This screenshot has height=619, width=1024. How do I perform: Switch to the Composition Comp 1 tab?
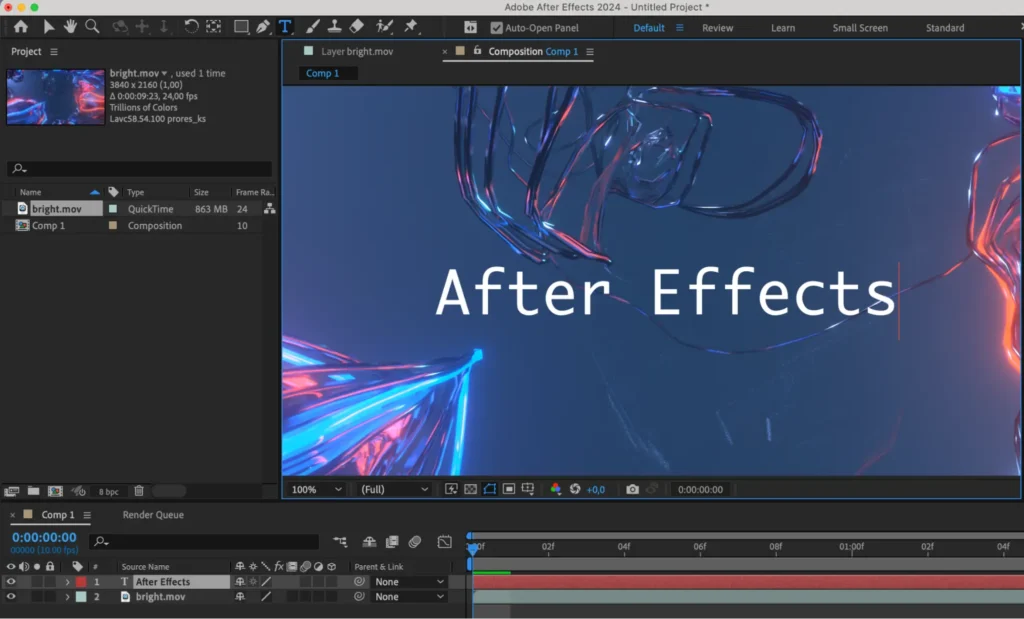pyautogui.click(x=533, y=51)
